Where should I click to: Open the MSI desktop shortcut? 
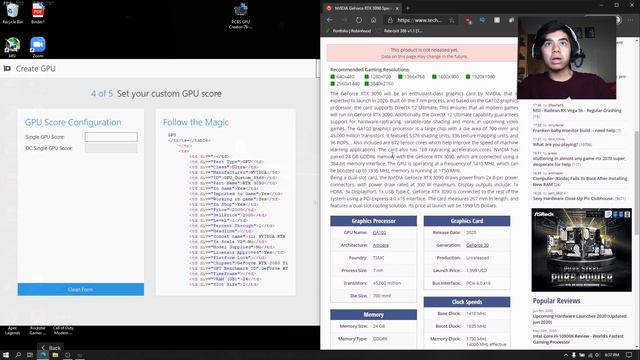coord(12,47)
